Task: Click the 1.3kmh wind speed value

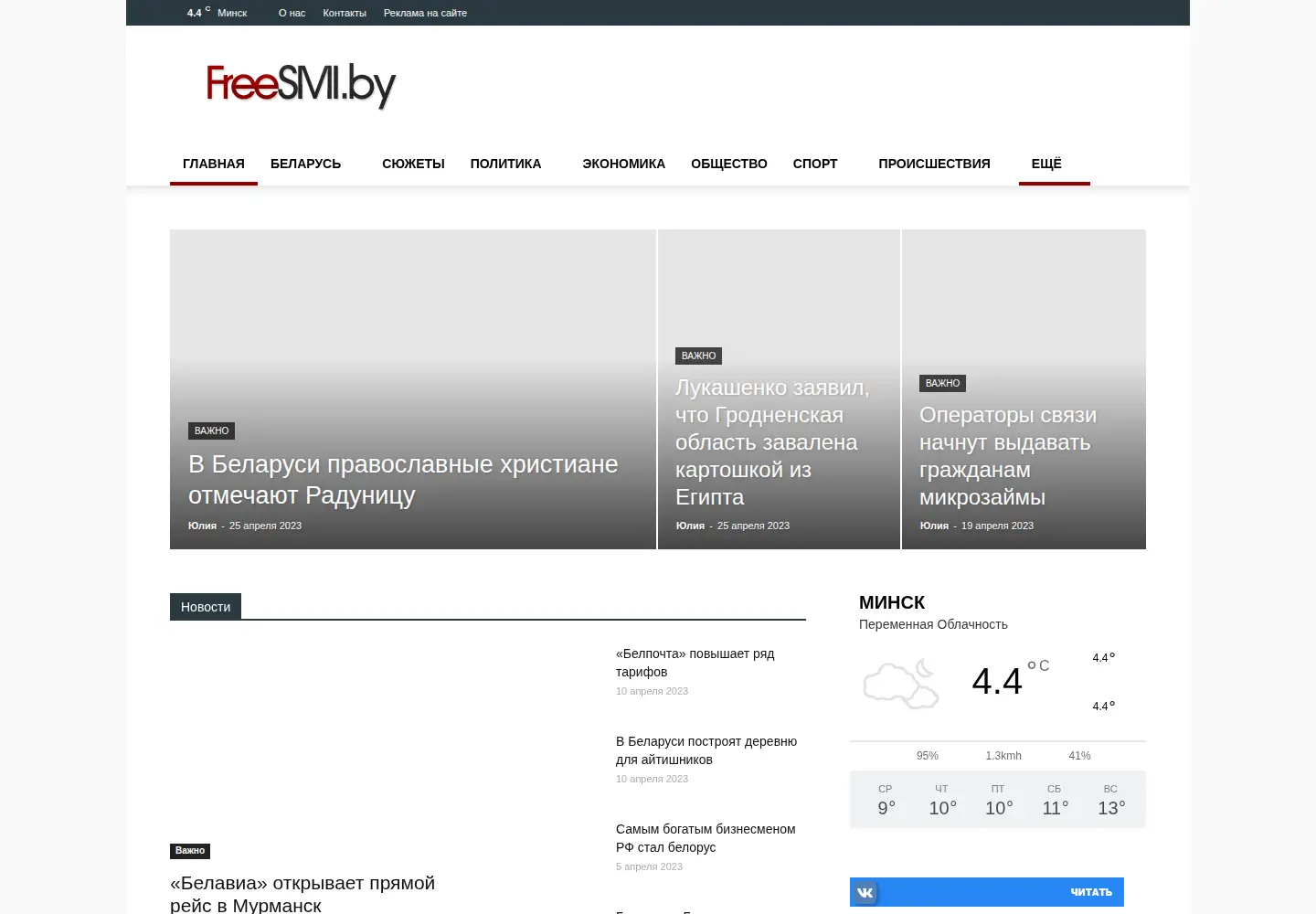Action: click(1003, 756)
